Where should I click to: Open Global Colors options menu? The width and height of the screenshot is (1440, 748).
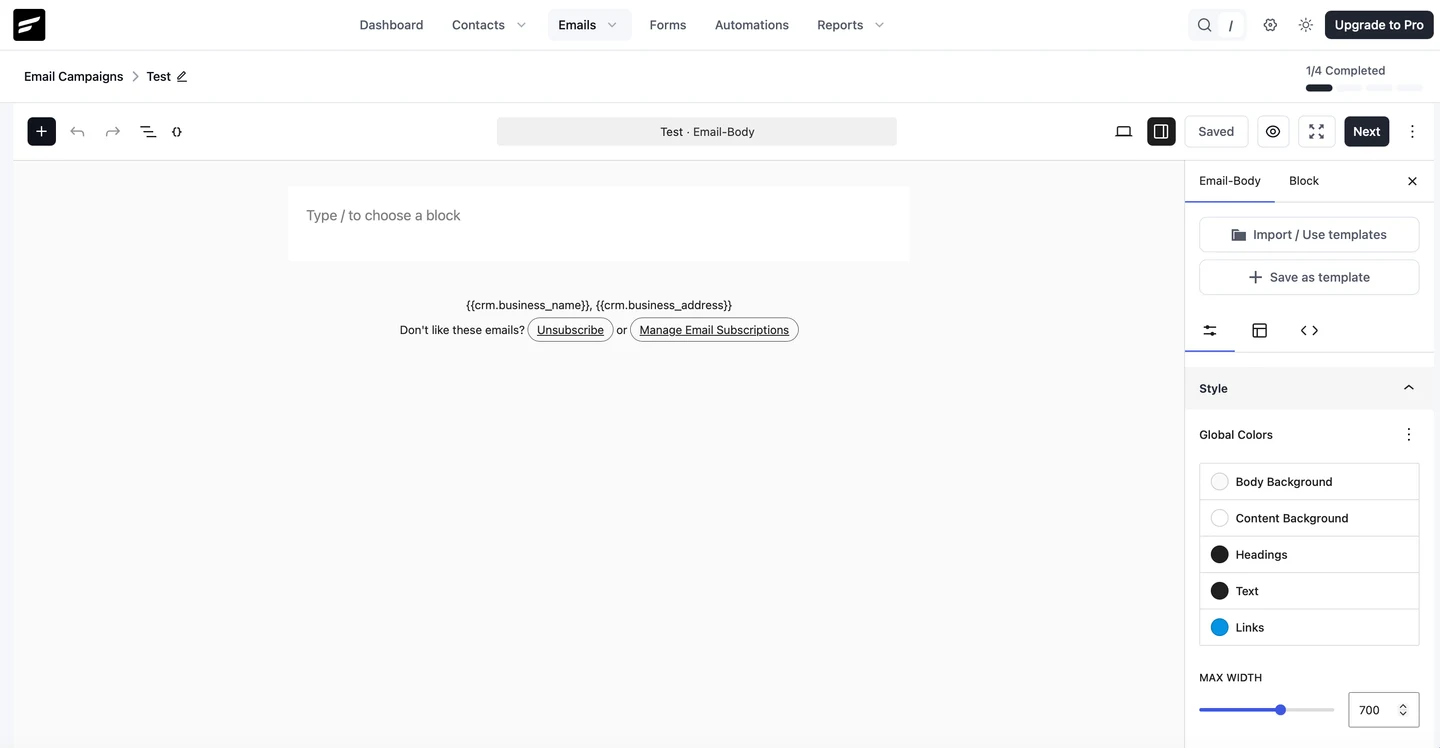point(1409,435)
